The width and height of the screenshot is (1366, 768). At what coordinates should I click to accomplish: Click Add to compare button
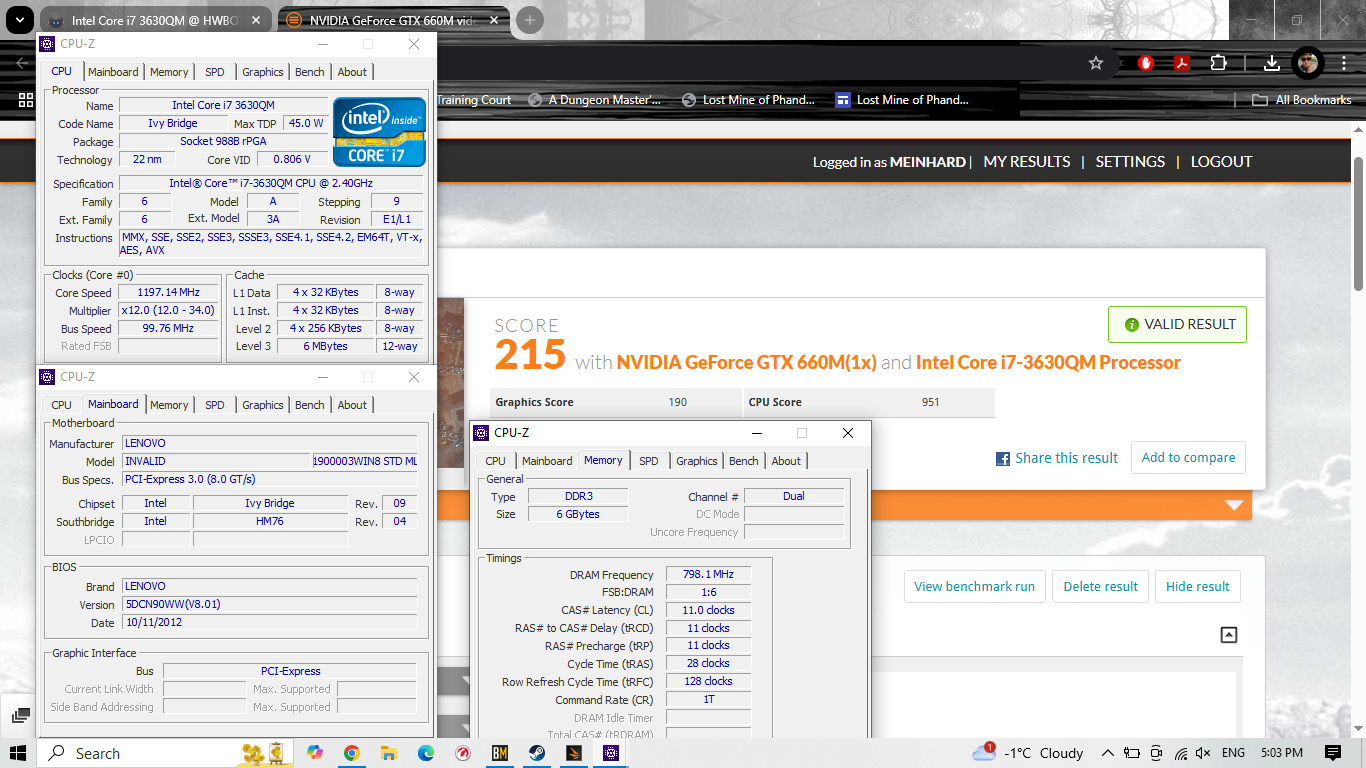point(1188,458)
